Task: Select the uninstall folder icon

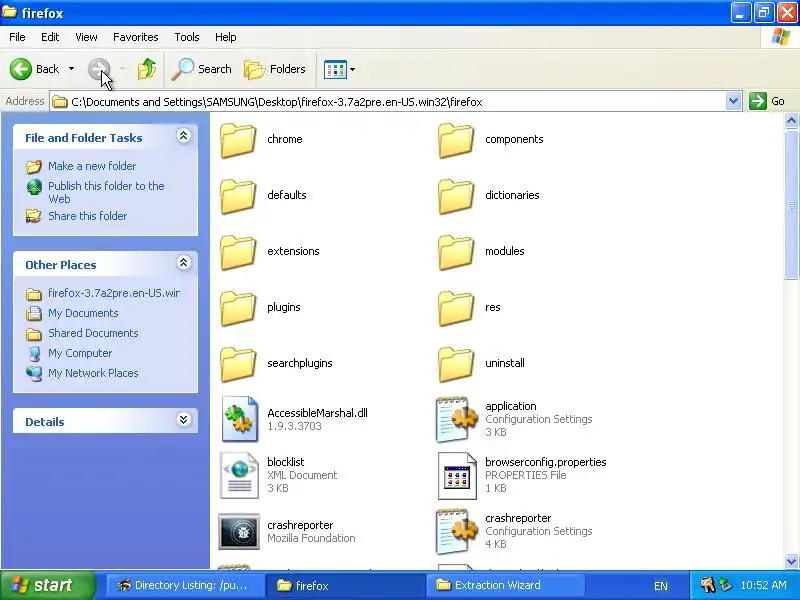Action: [456, 364]
